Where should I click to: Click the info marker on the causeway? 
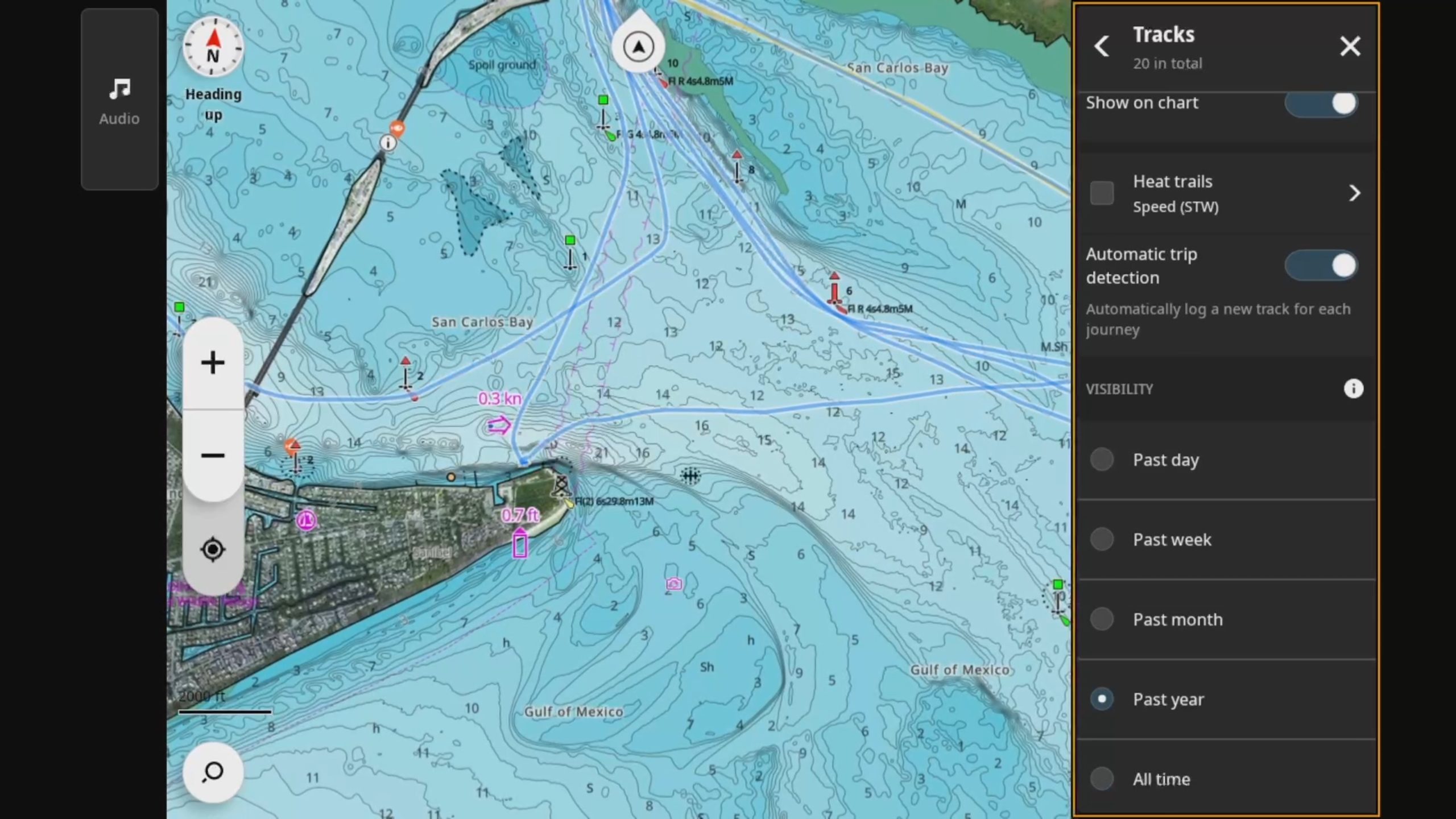[388, 142]
